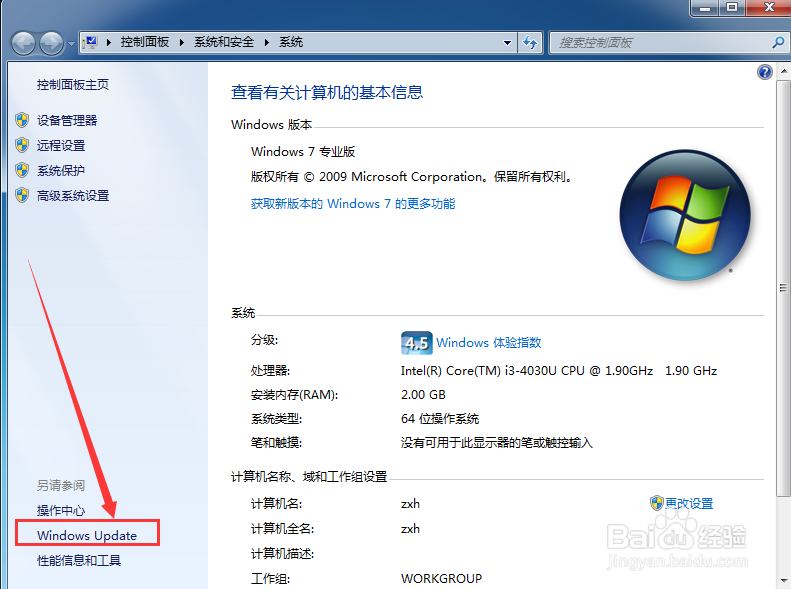Select 系统 breadcrumb in address bar
The height and width of the screenshot is (589, 791).
[291, 42]
